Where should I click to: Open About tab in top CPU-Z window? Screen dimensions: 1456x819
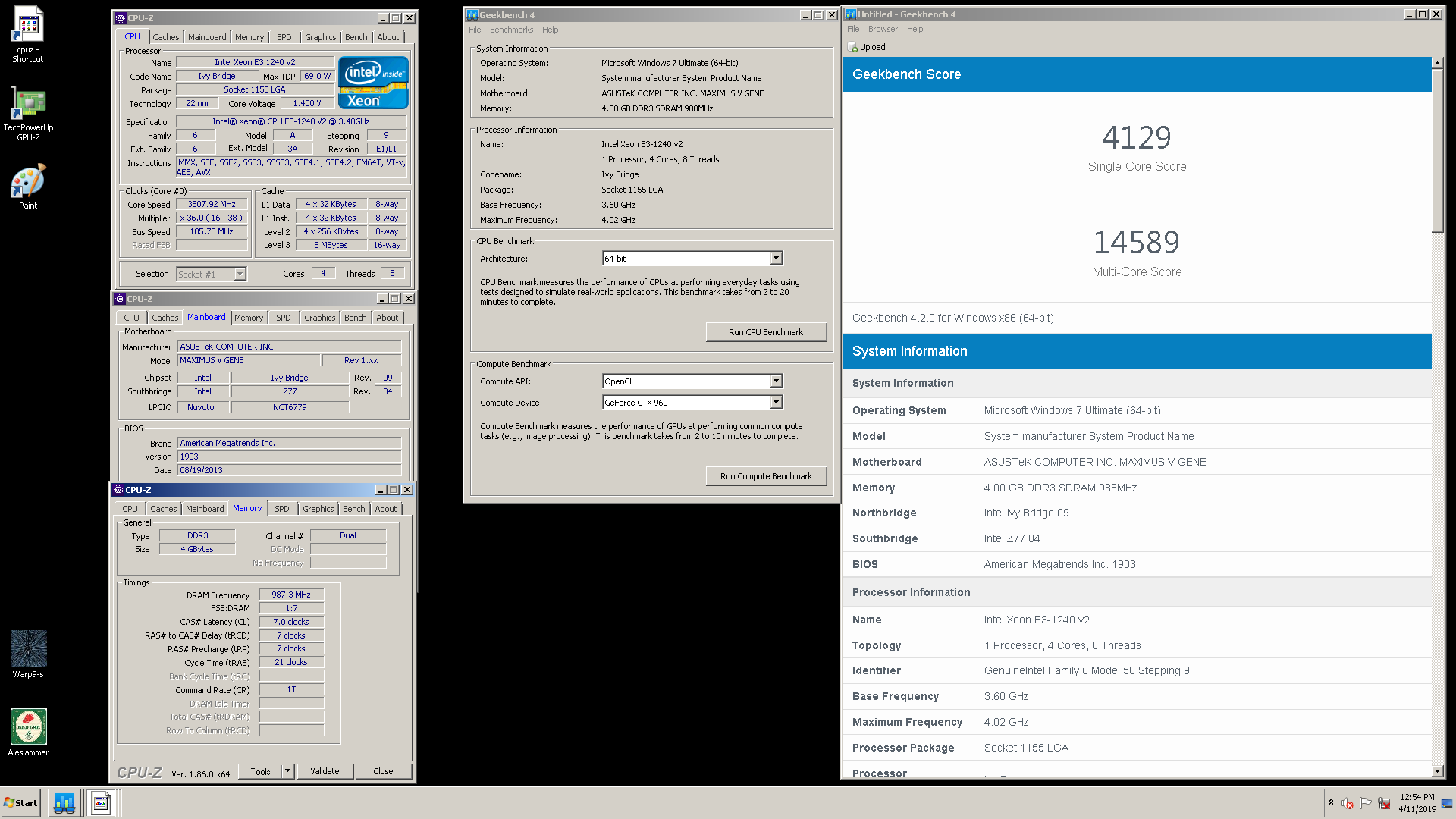[x=388, y=37]
